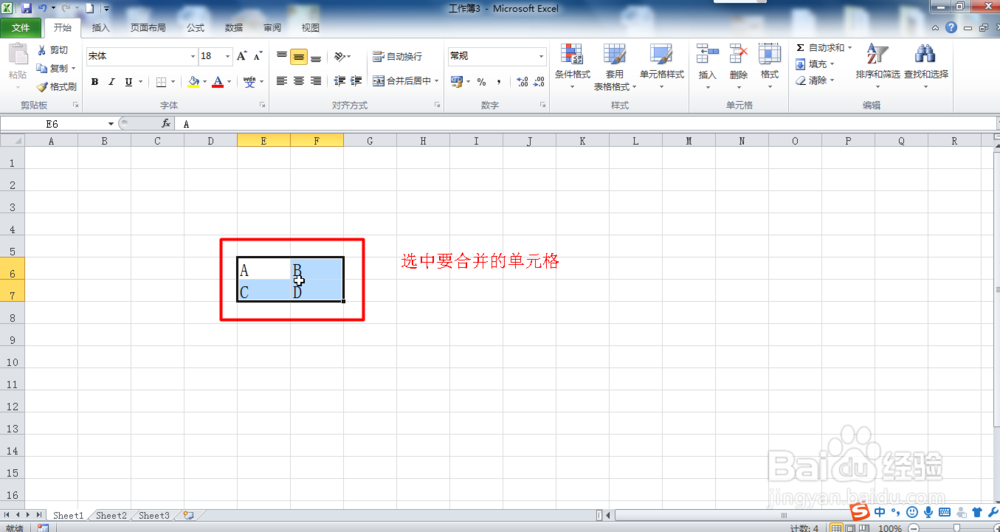Switch to Data (数据) tab

(x=233, y=28)
